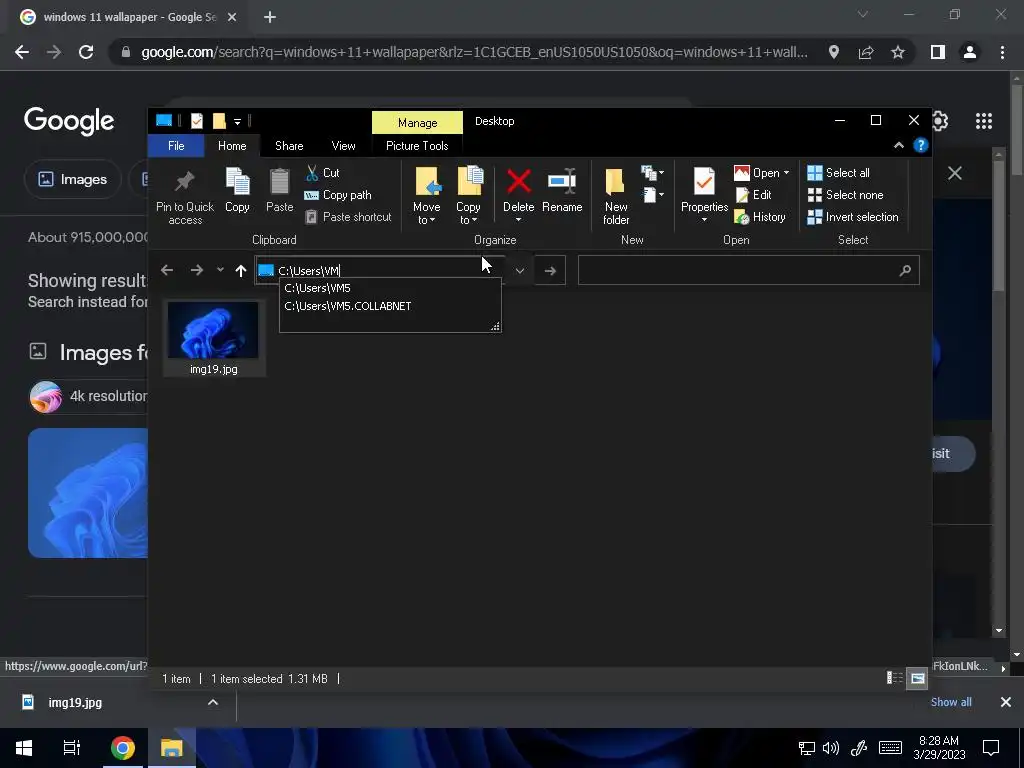Choose C:\Users\VM5 suggestion
Screen dimensions: 1024x768
tap(390, 288)
